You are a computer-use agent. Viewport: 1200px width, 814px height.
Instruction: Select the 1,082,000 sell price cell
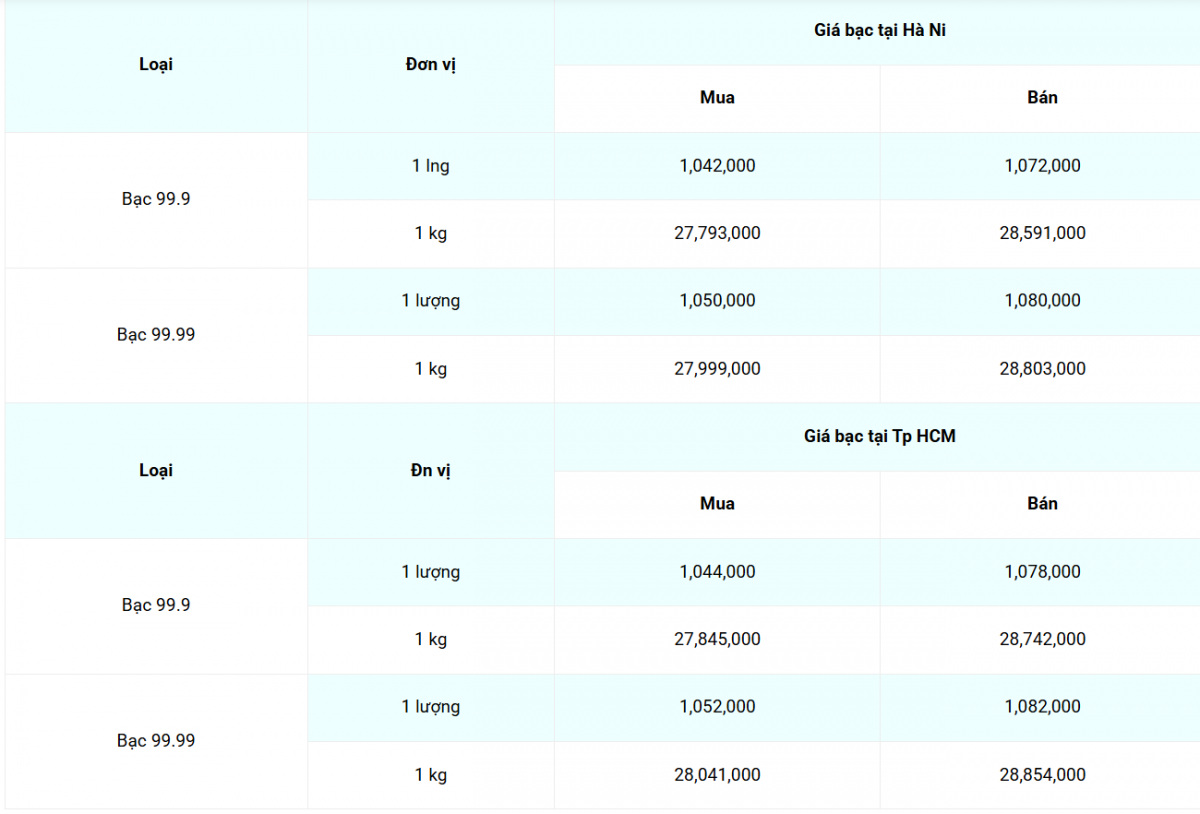pyautogui.click(x=1042, y=707)
